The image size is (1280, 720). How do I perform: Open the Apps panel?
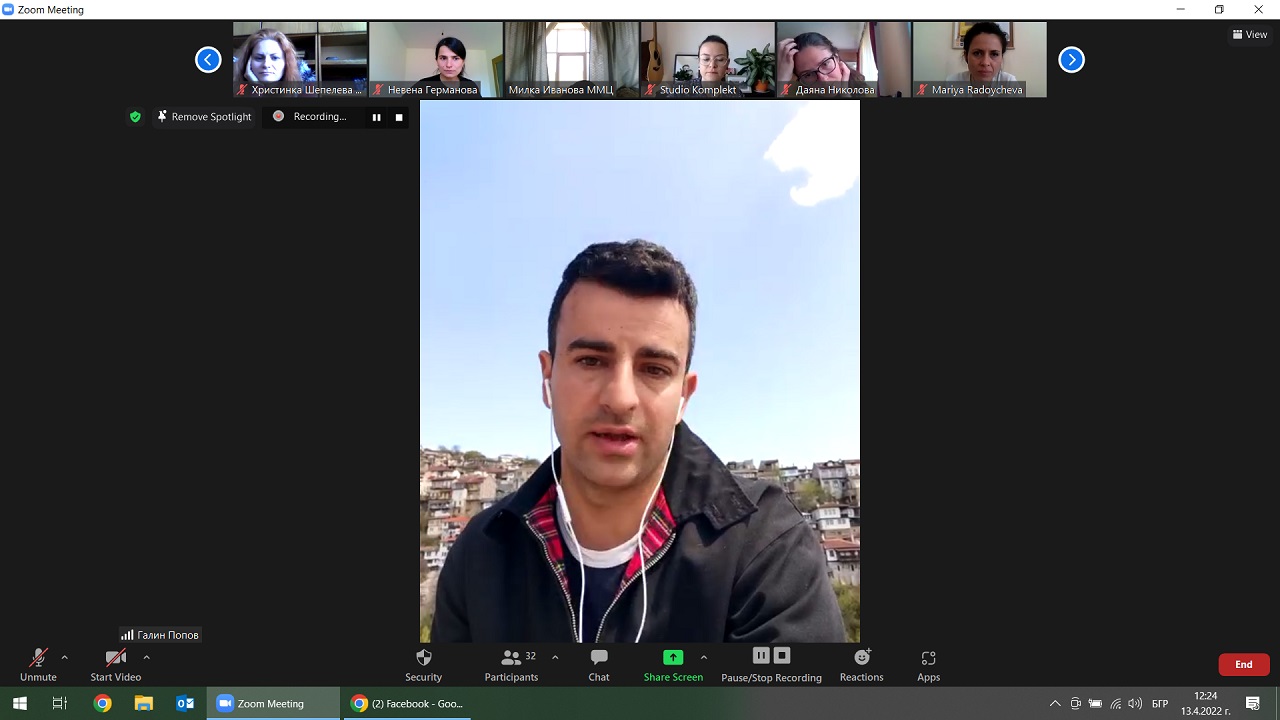[x=928, y=664]
